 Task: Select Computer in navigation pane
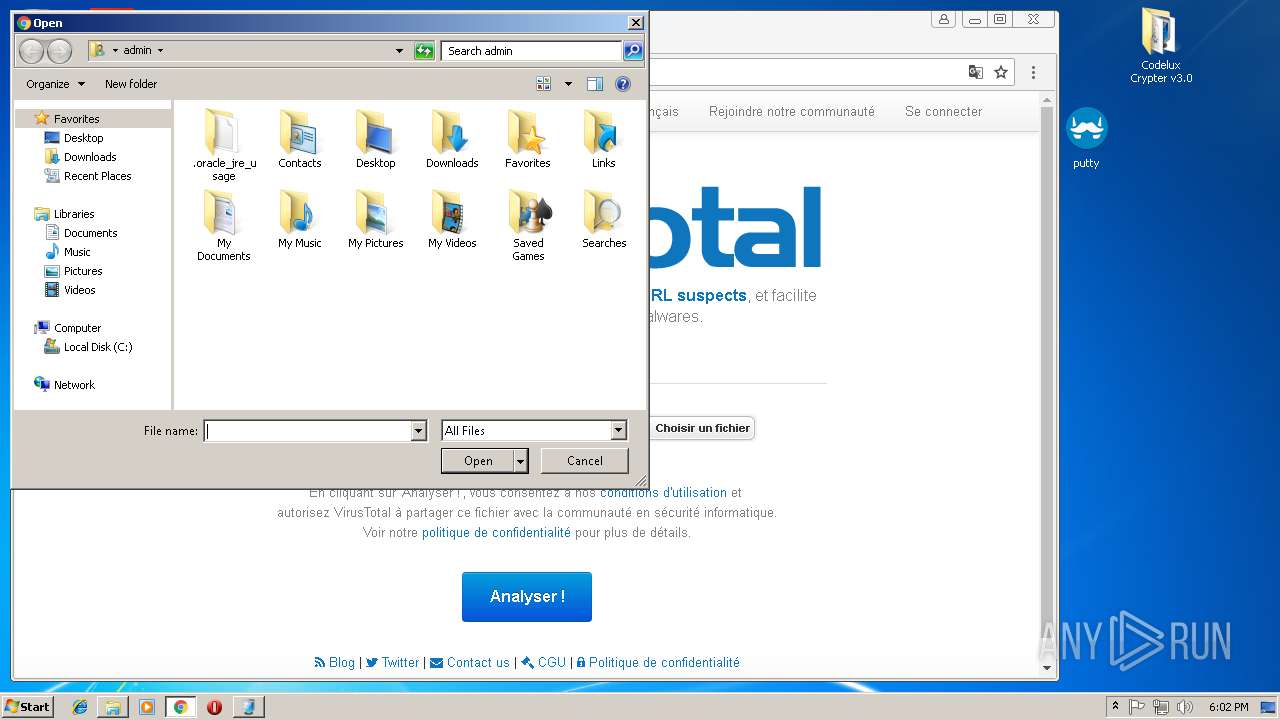click(x=77, y=328)
